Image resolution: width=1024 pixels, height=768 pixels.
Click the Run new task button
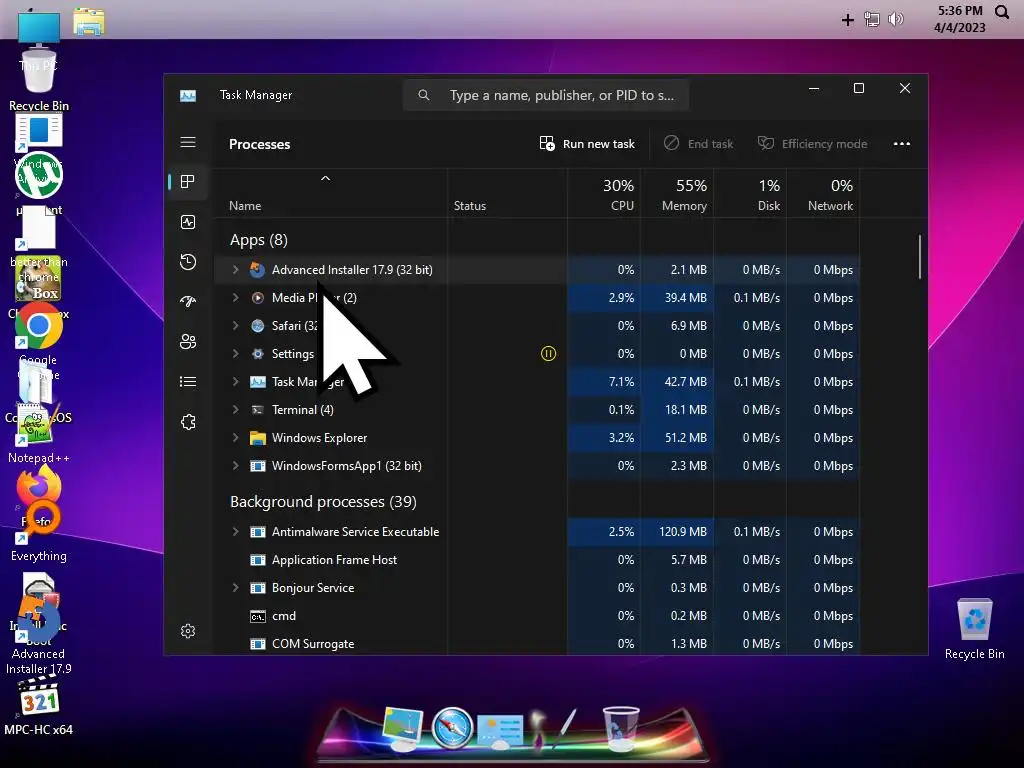click(587, 144)
